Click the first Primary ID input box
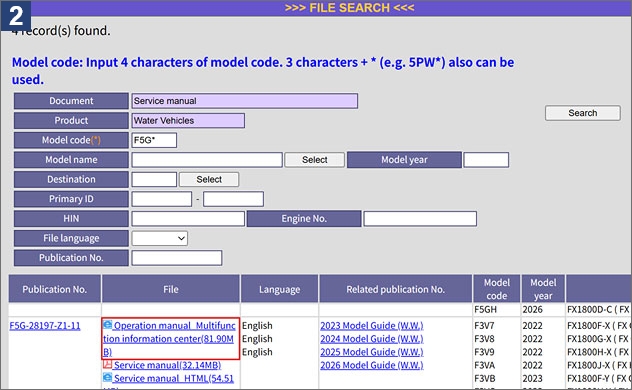The height and width of the screenshot is (390, 632). (x=162, y=199)
